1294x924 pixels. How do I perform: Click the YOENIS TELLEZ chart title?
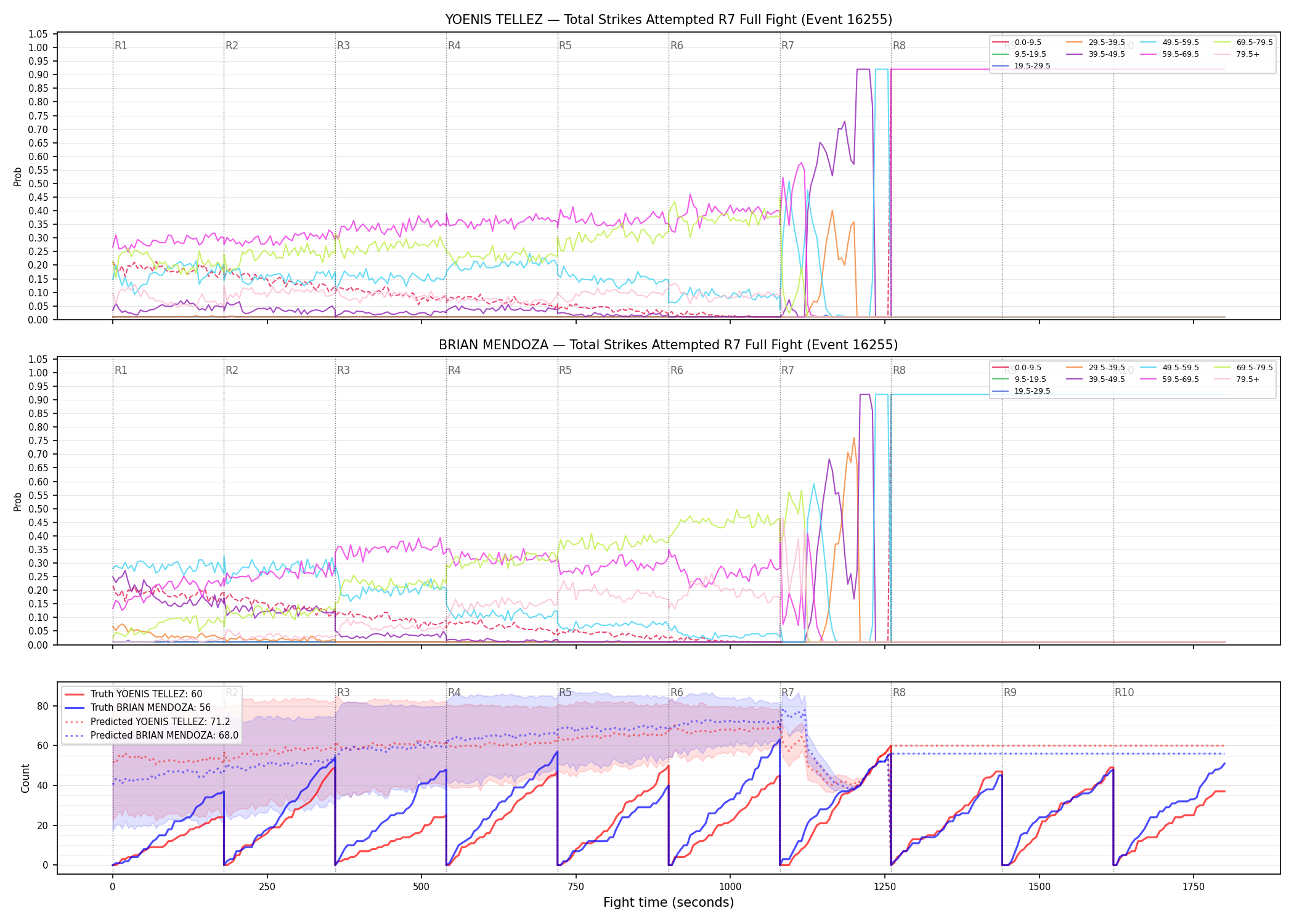click(x=669, y=20)
